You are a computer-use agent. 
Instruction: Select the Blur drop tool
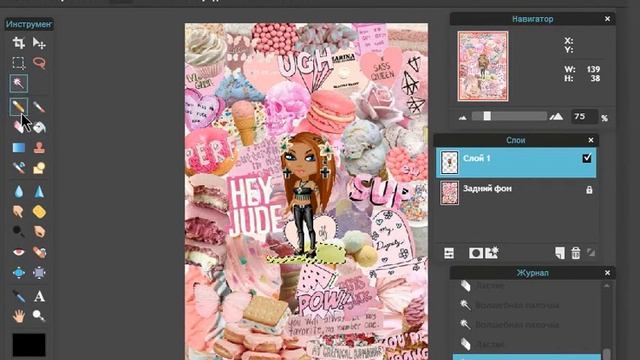(18, 191)
